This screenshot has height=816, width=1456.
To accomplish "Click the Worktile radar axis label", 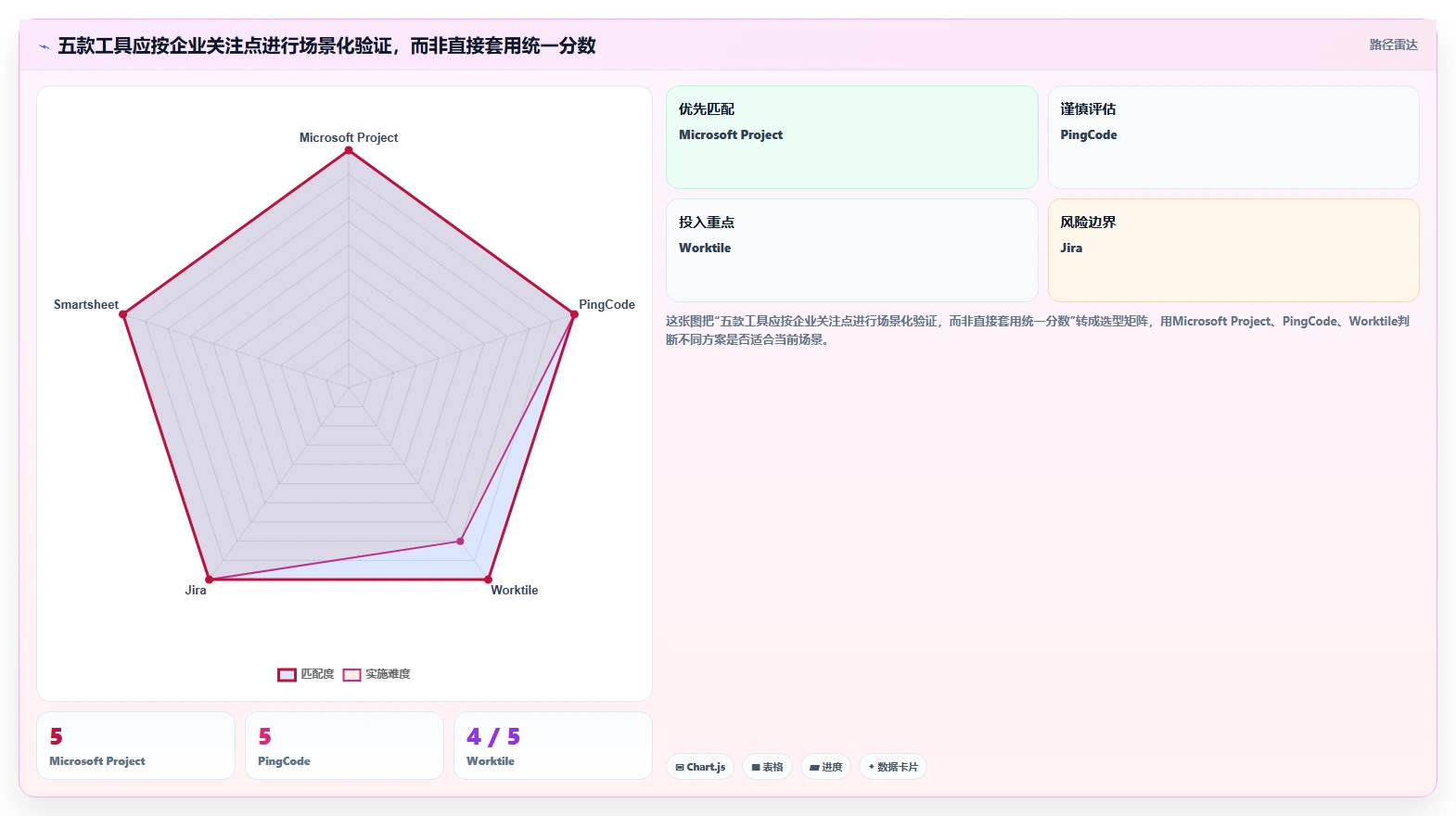I will pos(514,590).
